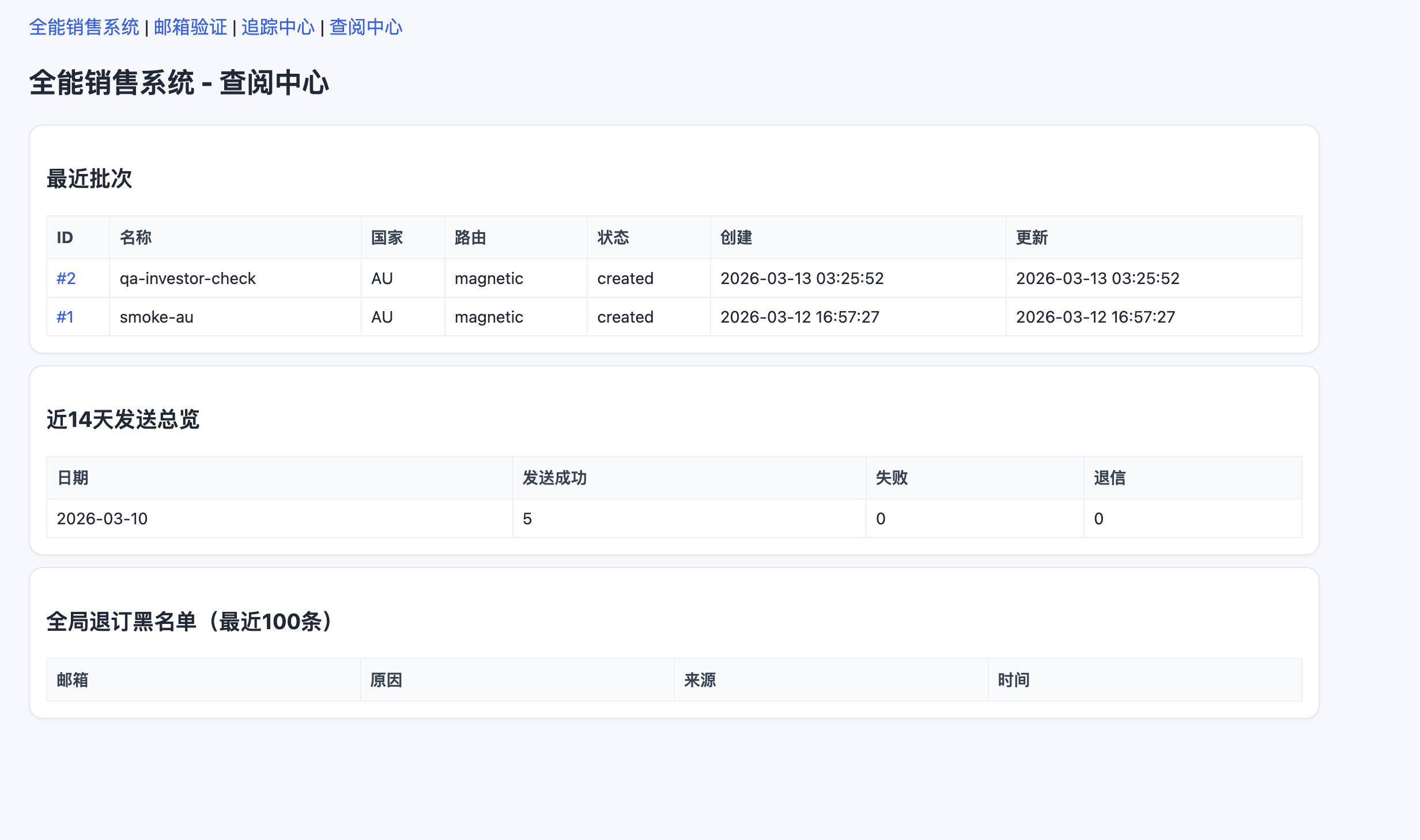Click the 名称 column header
The image size is (1420, 840).
[x=135, y=237]
